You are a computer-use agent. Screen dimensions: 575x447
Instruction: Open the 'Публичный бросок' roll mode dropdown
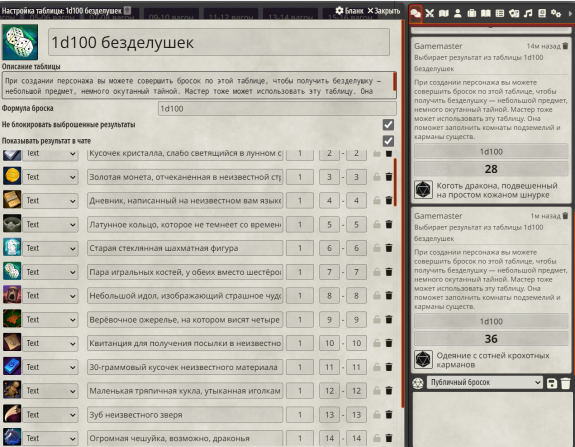484,382
